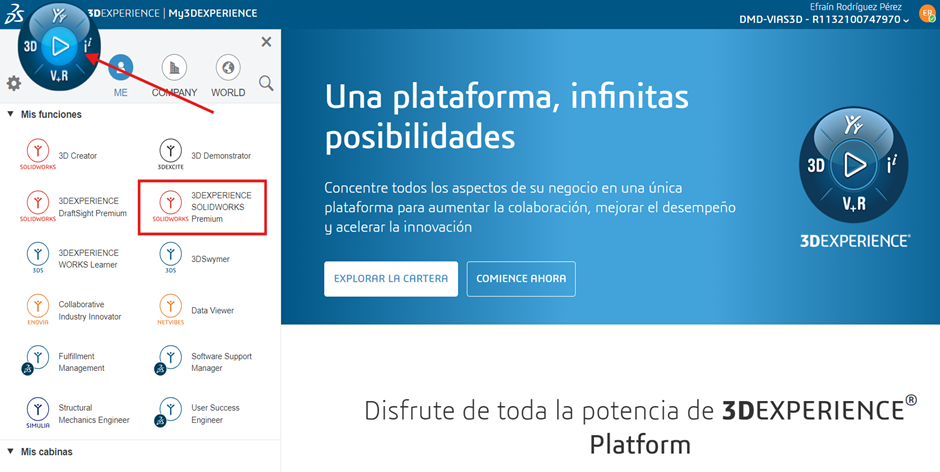Image resolution: width=940 pixels, height=472 pixels.
Task: Click the Mis funciones heading text
Action: point(51,114)
